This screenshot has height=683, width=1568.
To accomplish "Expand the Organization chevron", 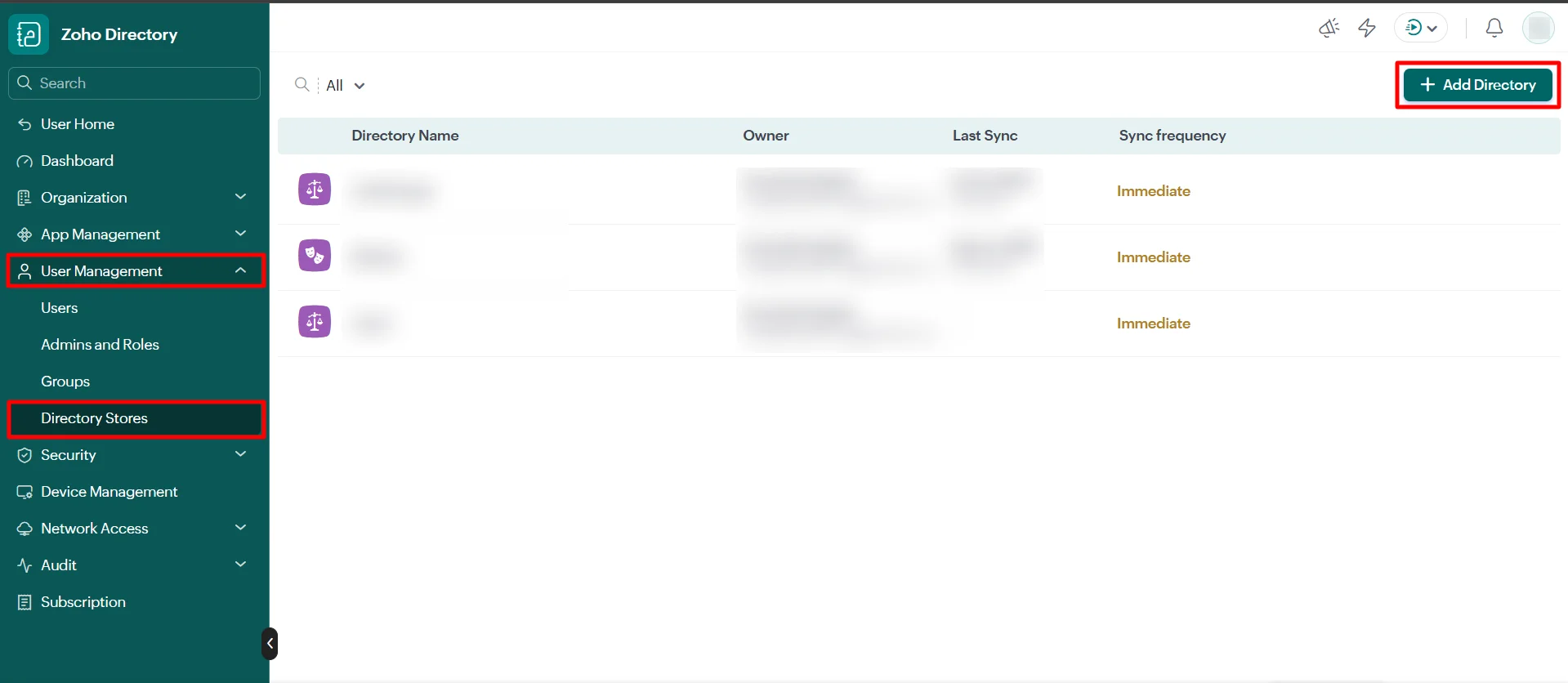I will (240, 197).
